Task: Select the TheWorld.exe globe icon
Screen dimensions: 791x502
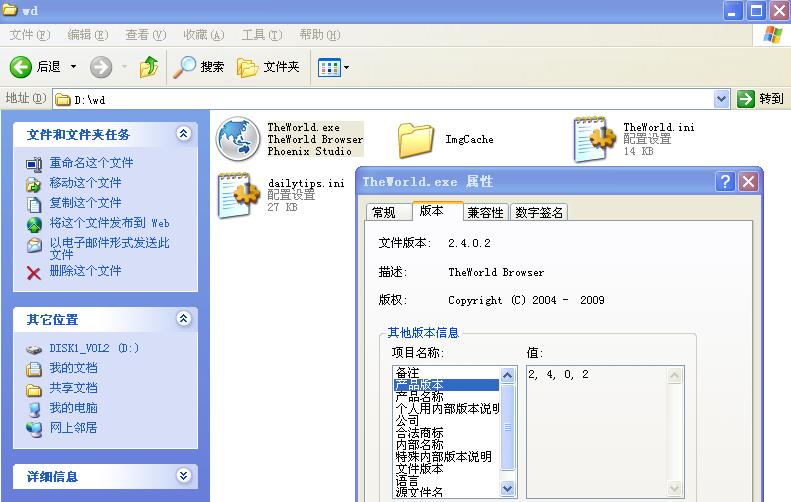Action: point(238,139)
